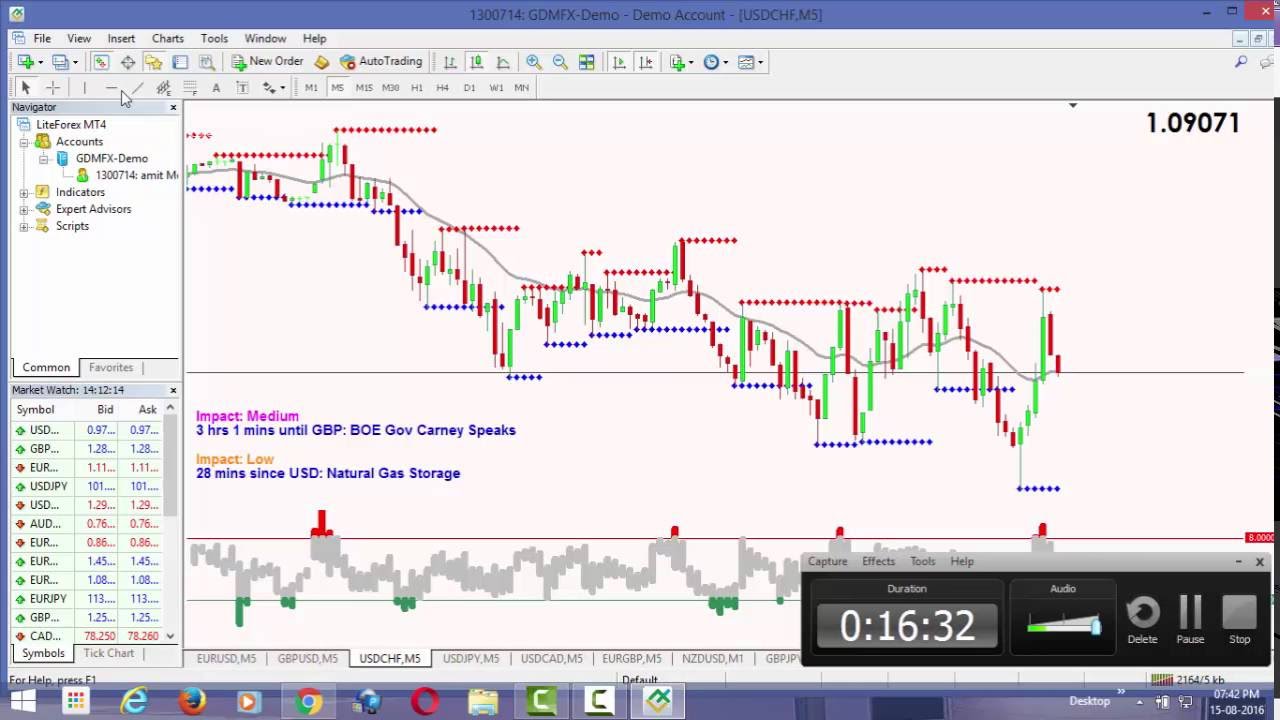Switch to line chart icon
The width and height of the screenshot is (1280, 720).
coord(503,62)
